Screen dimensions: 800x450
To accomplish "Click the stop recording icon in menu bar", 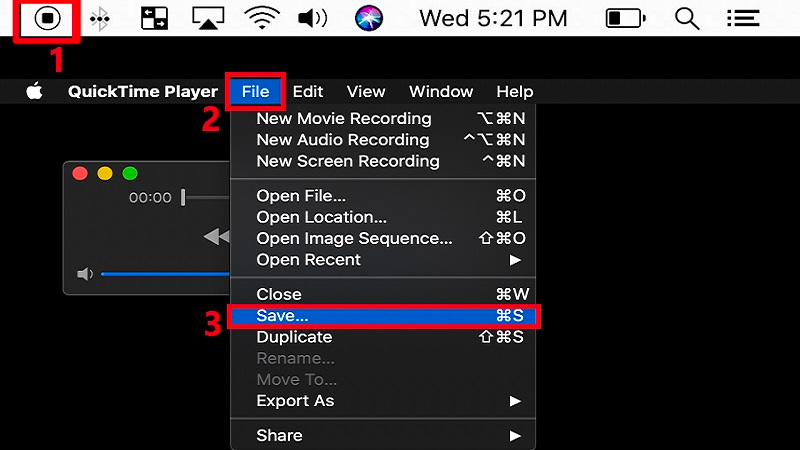I will tap(47, 18).
